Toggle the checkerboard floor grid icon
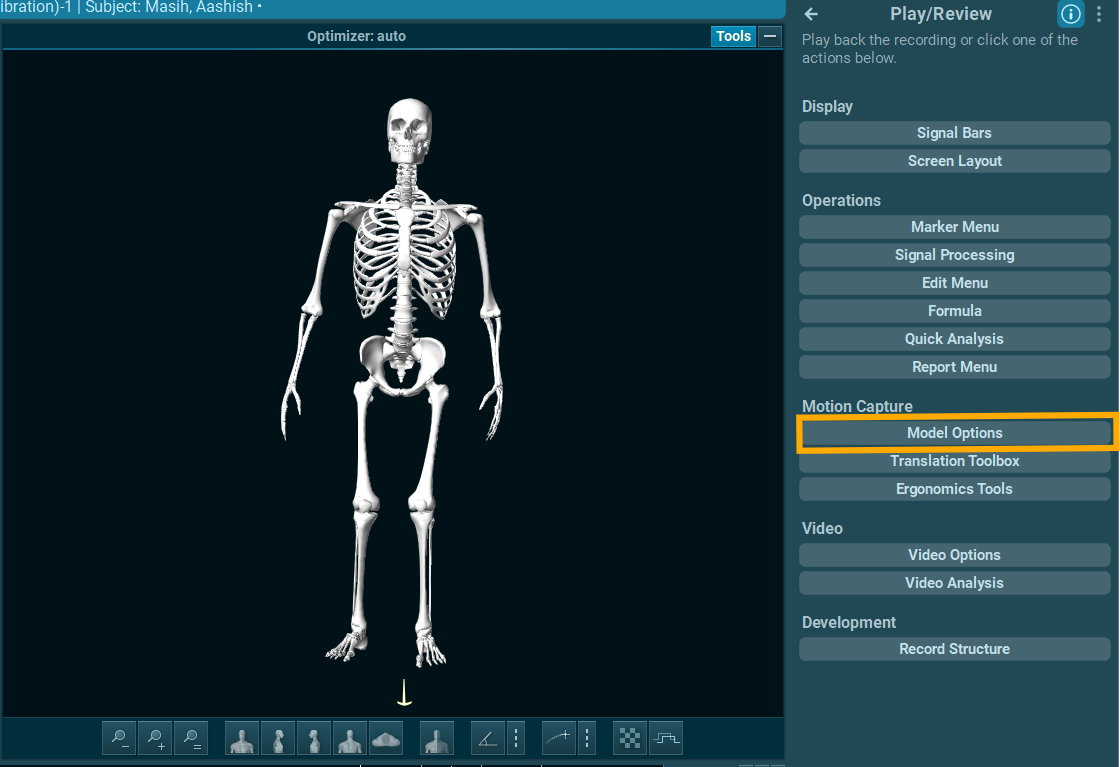1120x767 pixels. tap(629, 739)
